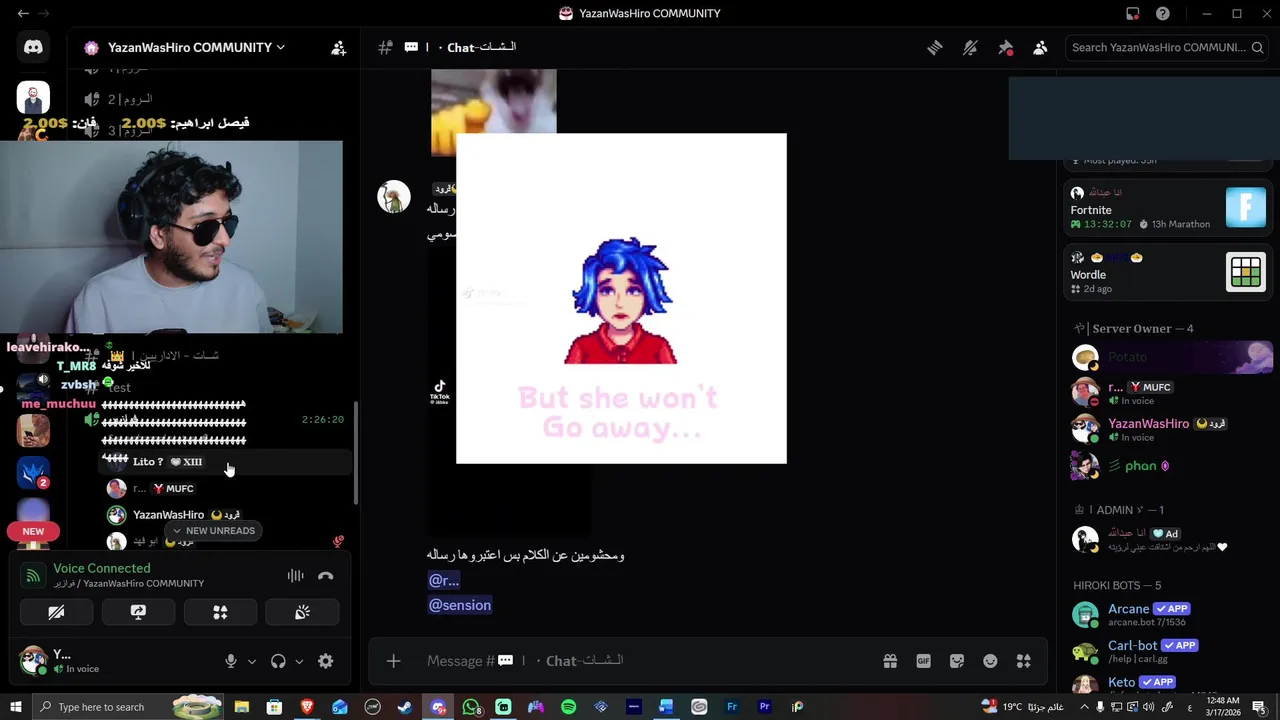Open Discord direct messages home icon
1280x720 pixels.
(33, 47)
